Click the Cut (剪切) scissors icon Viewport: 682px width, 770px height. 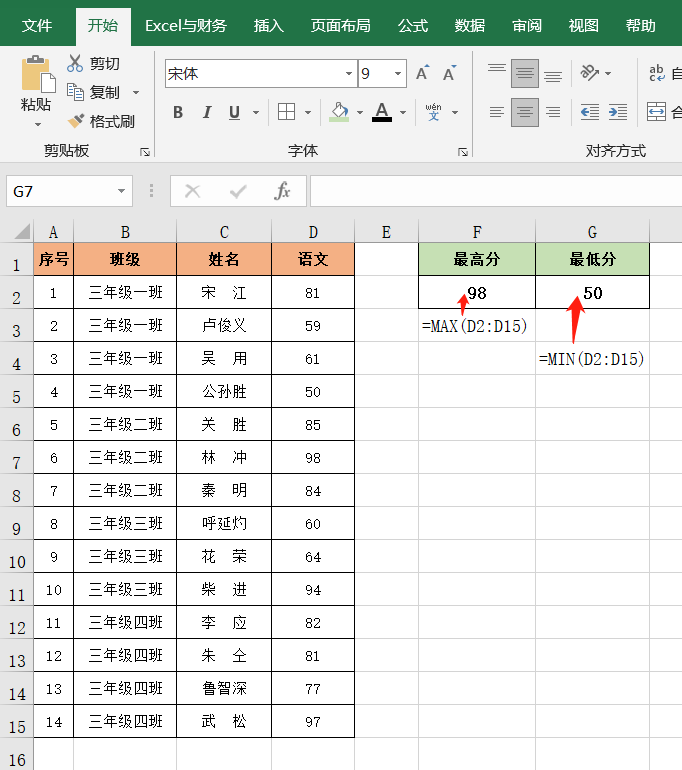[x=75, y=63]
